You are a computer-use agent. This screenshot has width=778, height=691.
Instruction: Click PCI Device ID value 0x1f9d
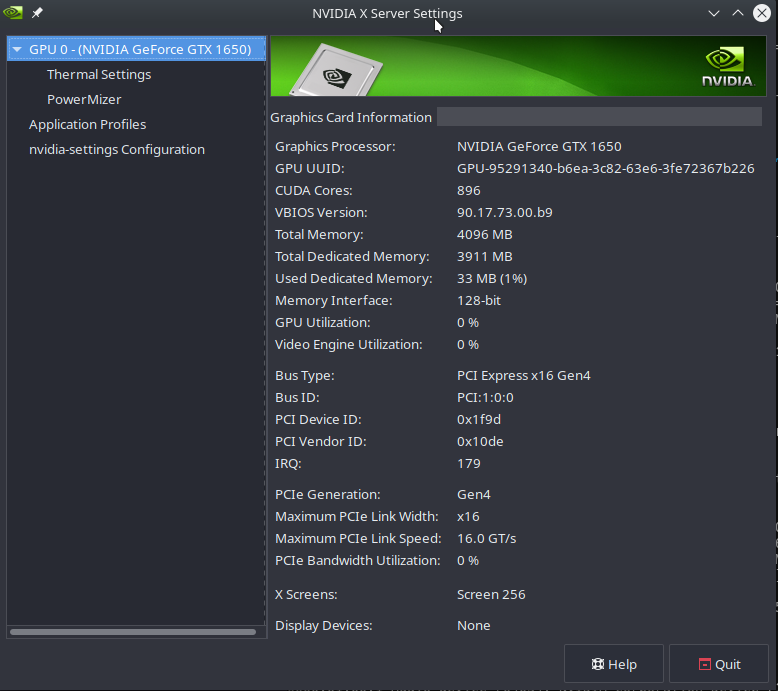tap(478, 420)
